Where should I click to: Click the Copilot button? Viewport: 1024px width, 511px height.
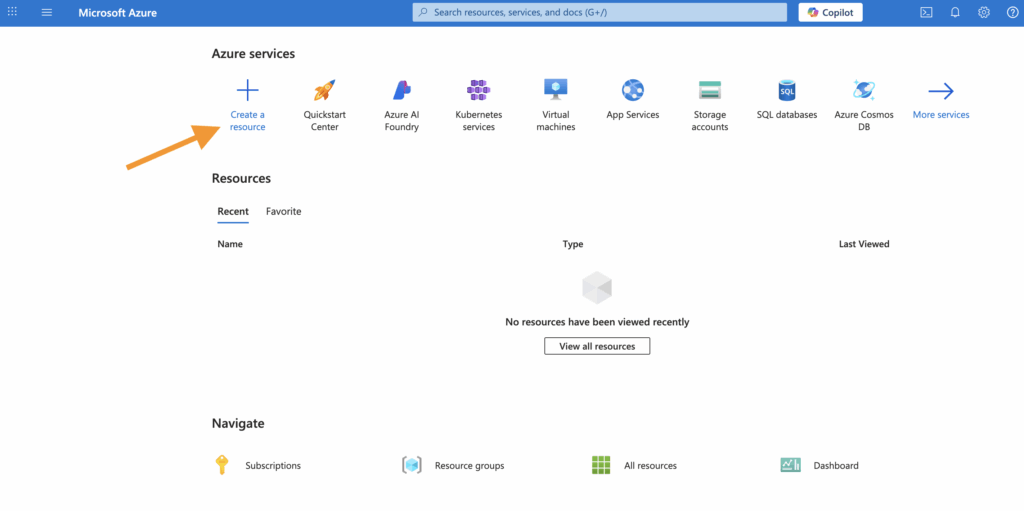[830, 12]
